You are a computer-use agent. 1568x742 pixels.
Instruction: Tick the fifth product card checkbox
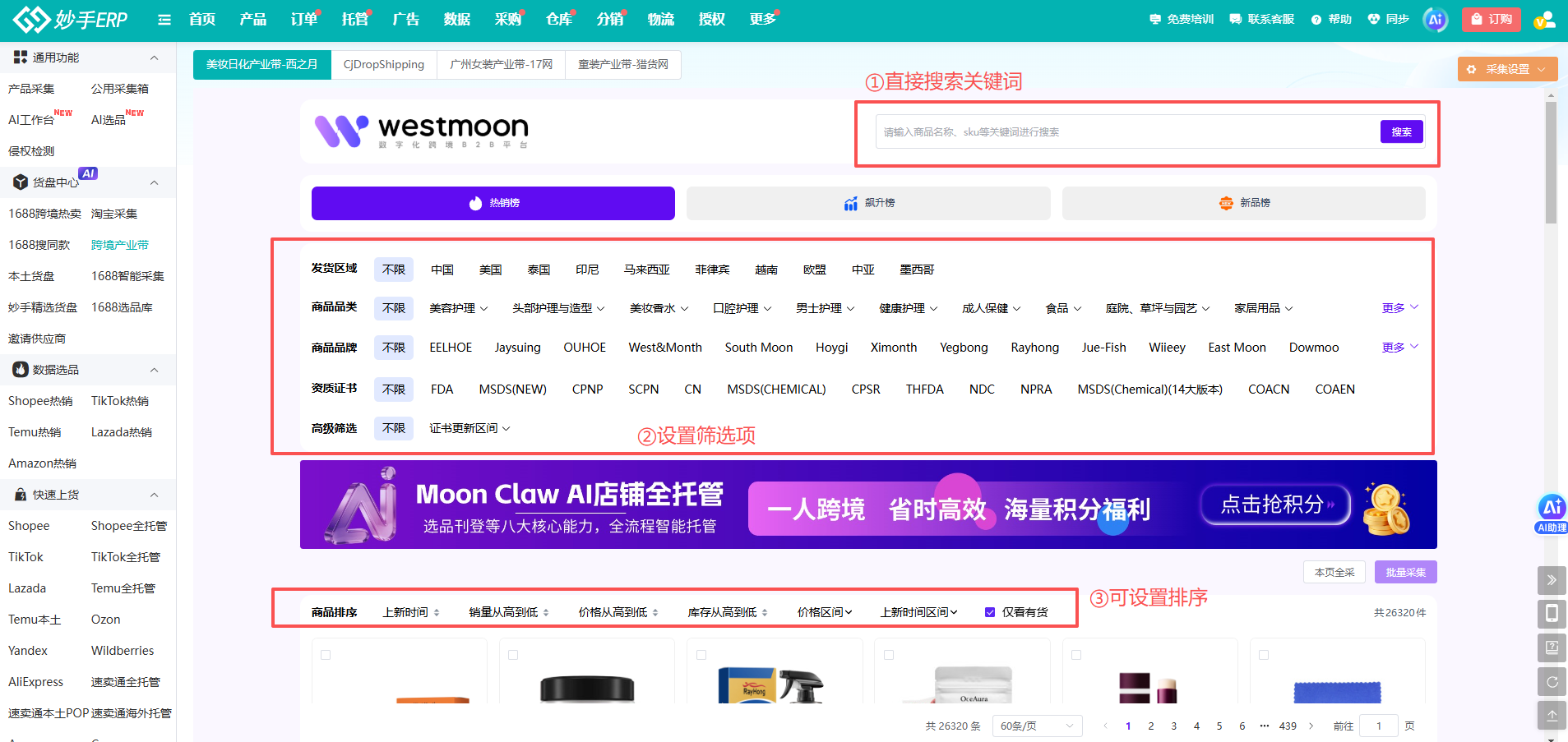click(x=1076, y=655)
